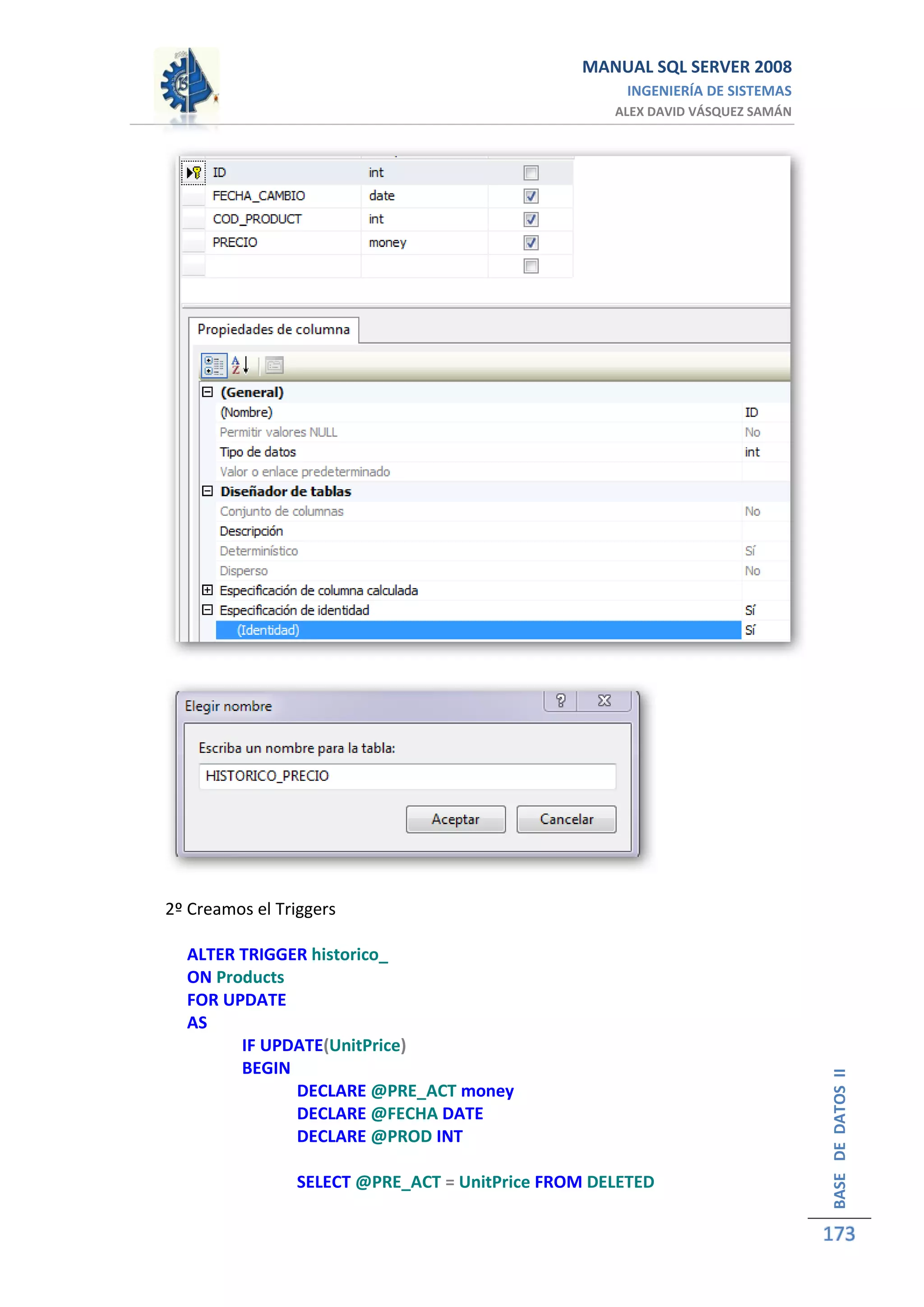Uncheck Allow Nulls for COD_PRODUCT
This screenshot has width=924, height=1307.
pyautogui.click(x=531, y=219)
